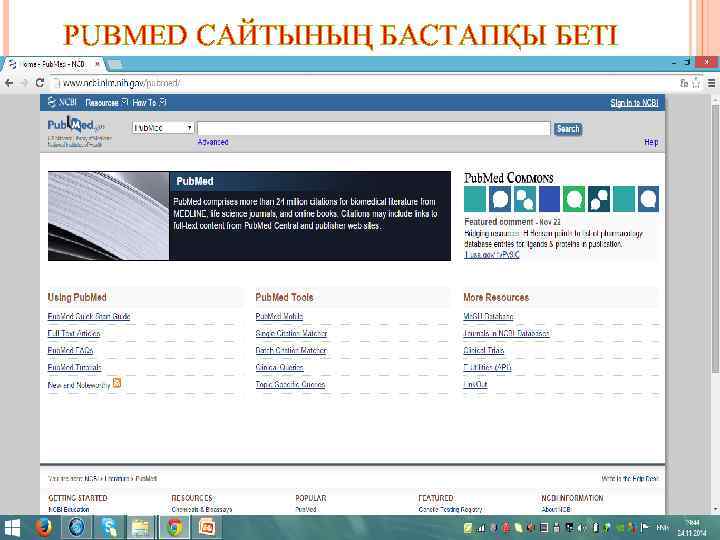Click Literature in the breadcrumb trail
This screenshot has width=720, height=540.
(x=117, y=478)
